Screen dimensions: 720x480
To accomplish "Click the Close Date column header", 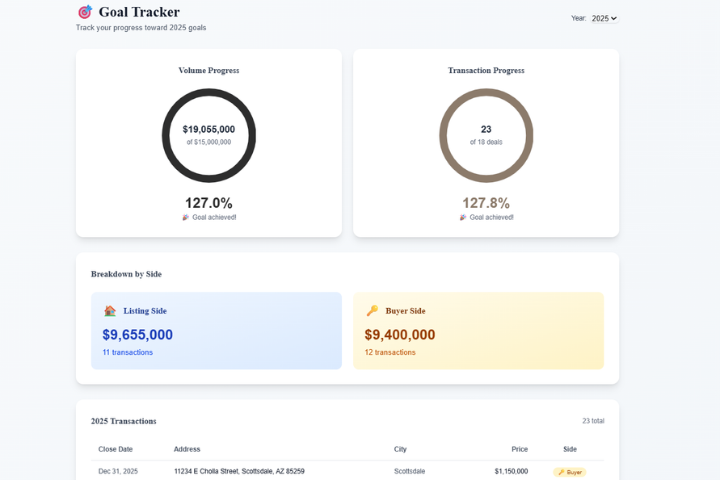I will 116,449.
